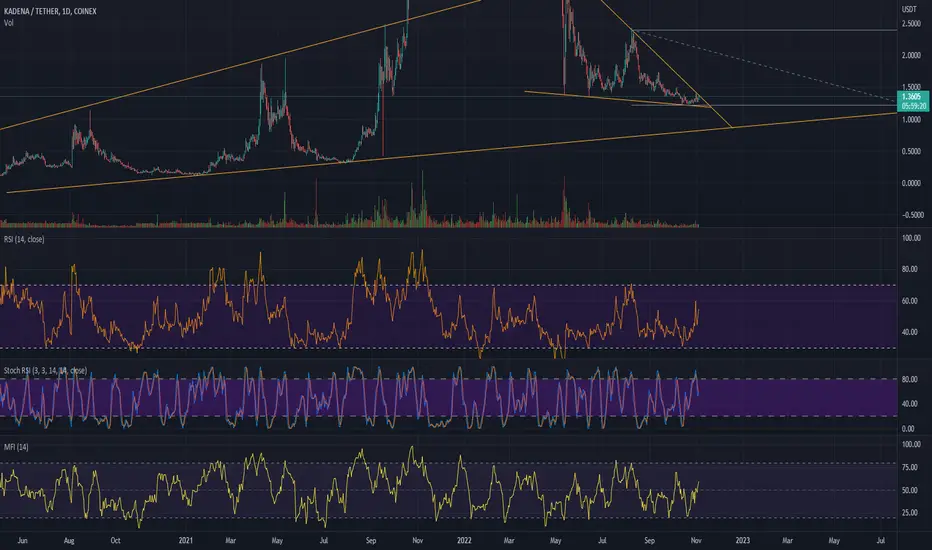This screenshot has height=550, width=932.
Task: Click 40.00 on the RSI scale
Action: pyautogui.click(x=909, y=332)
